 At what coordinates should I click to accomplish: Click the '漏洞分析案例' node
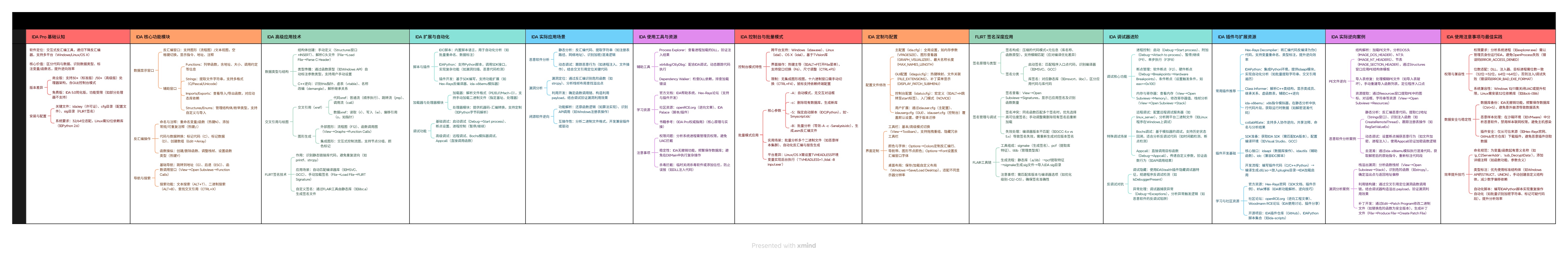click(x=1339, y=189)
